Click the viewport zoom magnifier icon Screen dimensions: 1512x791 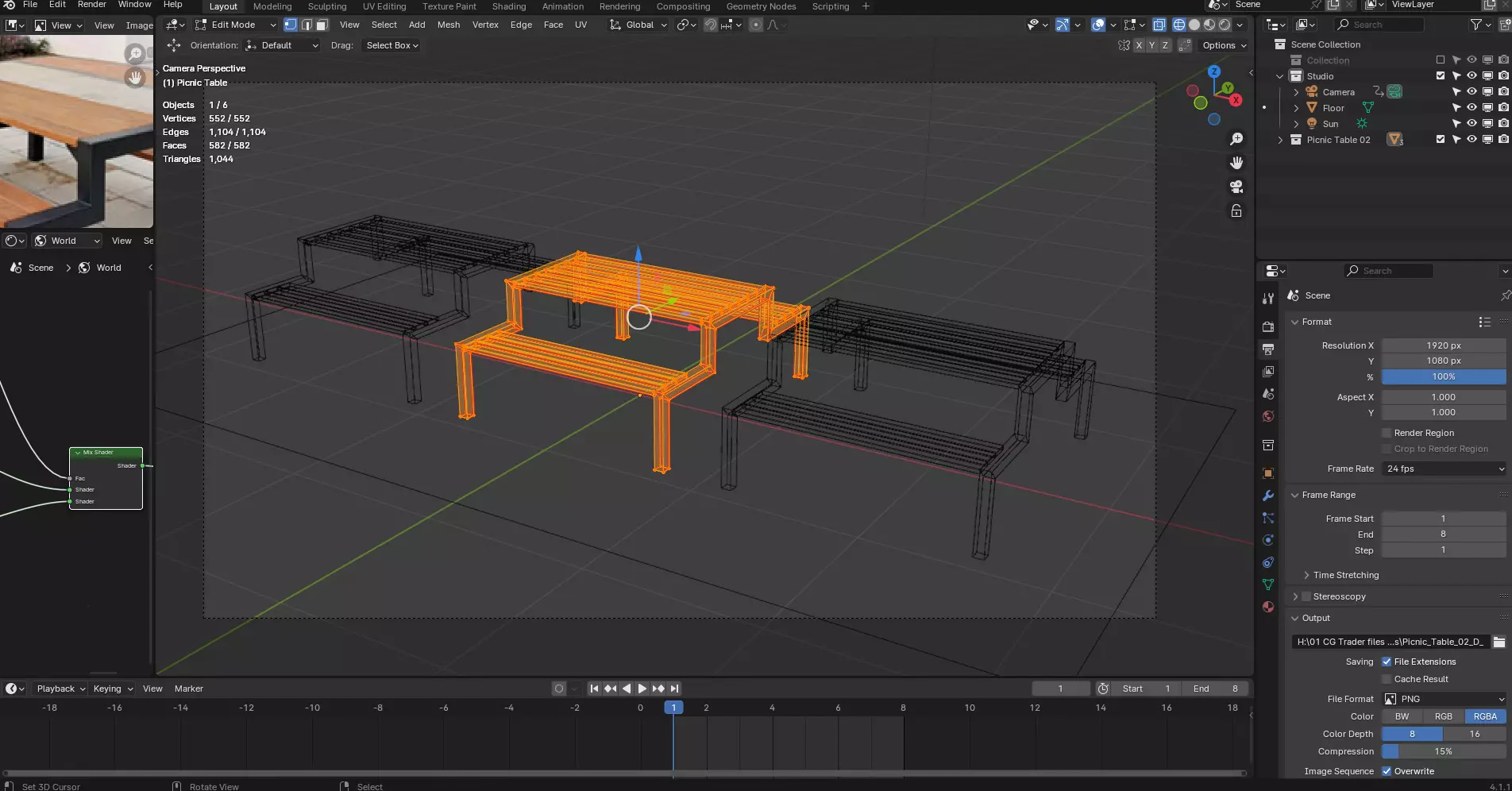point(1236,139)
